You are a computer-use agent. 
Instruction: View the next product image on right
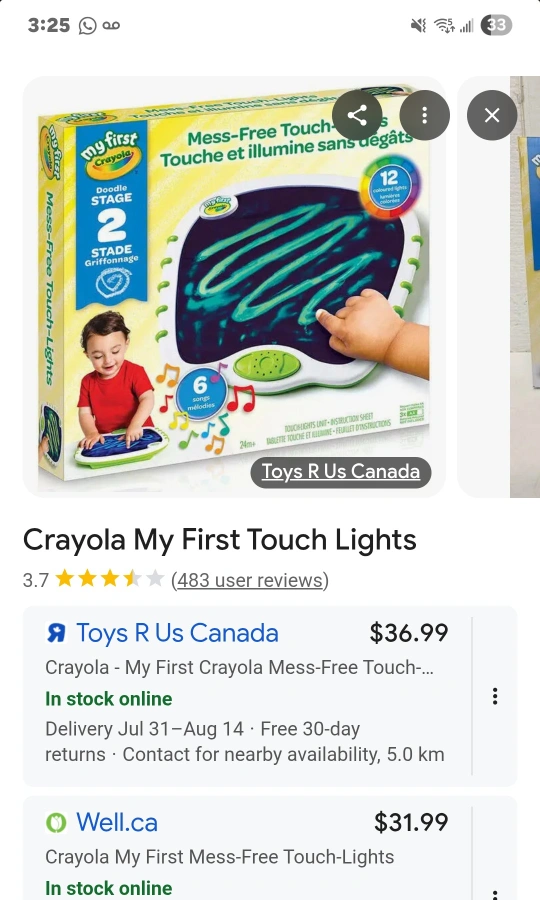[x=499, y=286]
